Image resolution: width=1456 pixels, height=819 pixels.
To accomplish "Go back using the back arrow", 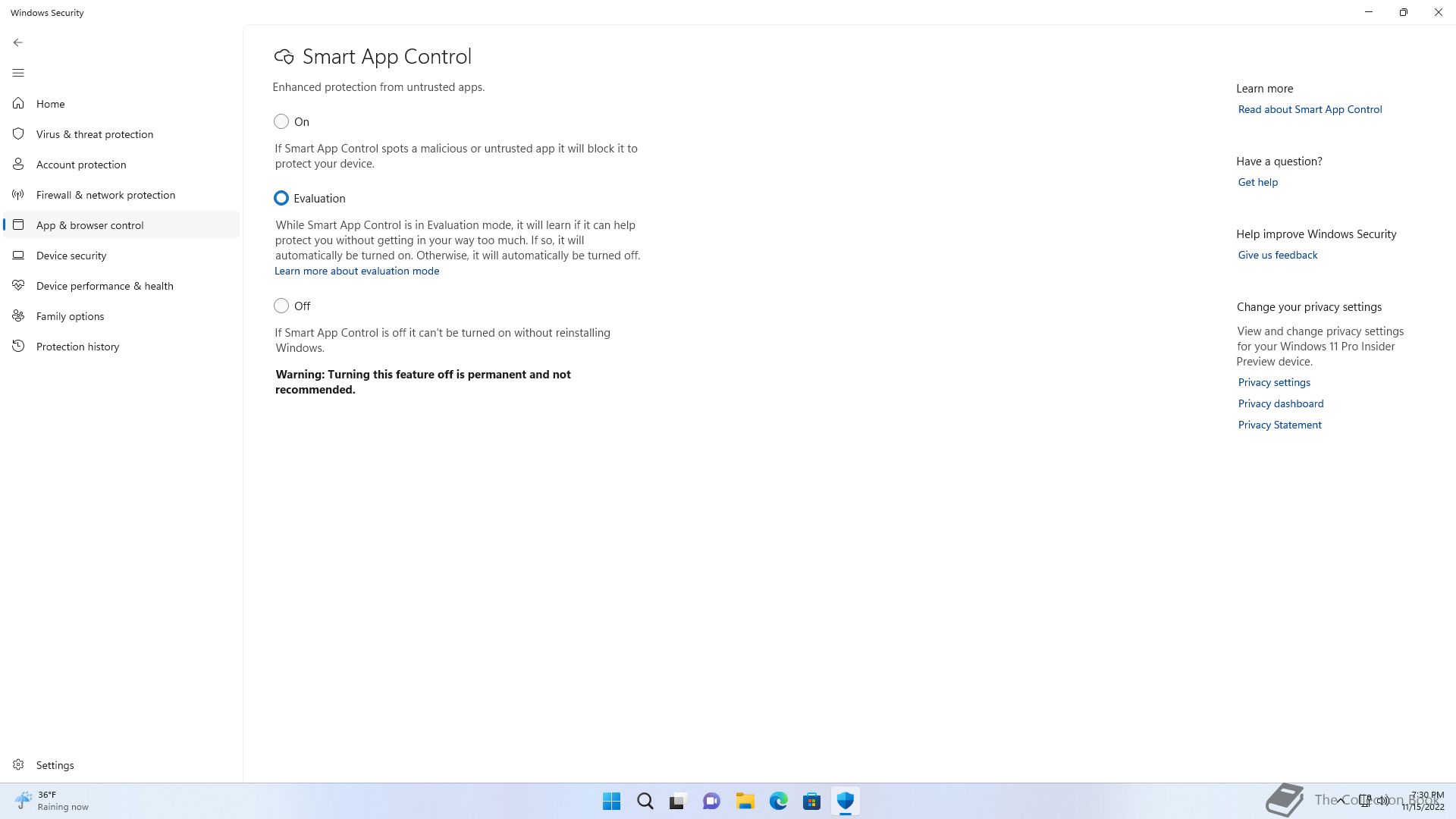I will click(x=18, y=42).
